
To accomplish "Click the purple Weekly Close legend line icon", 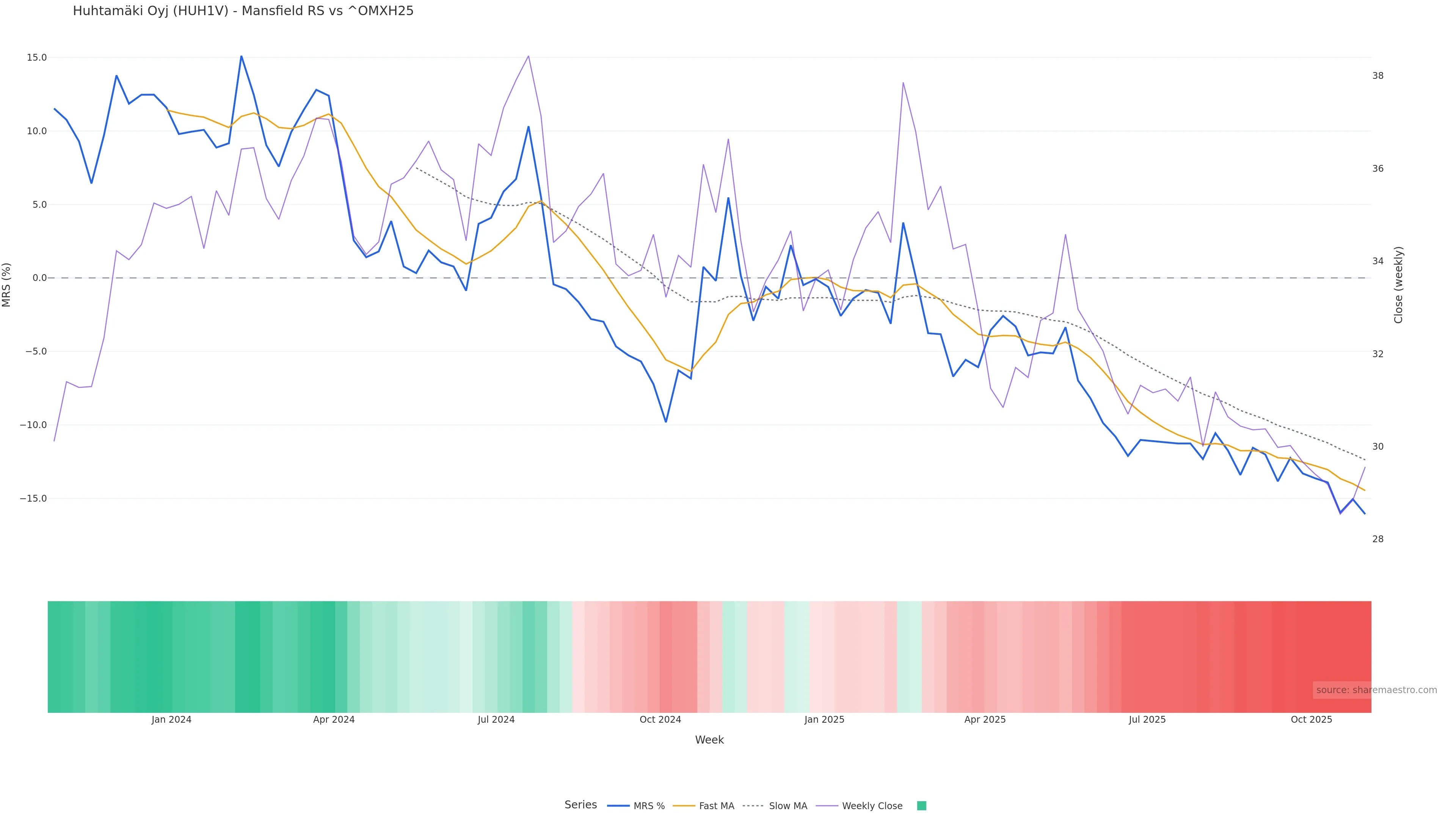I will (827, 806).
